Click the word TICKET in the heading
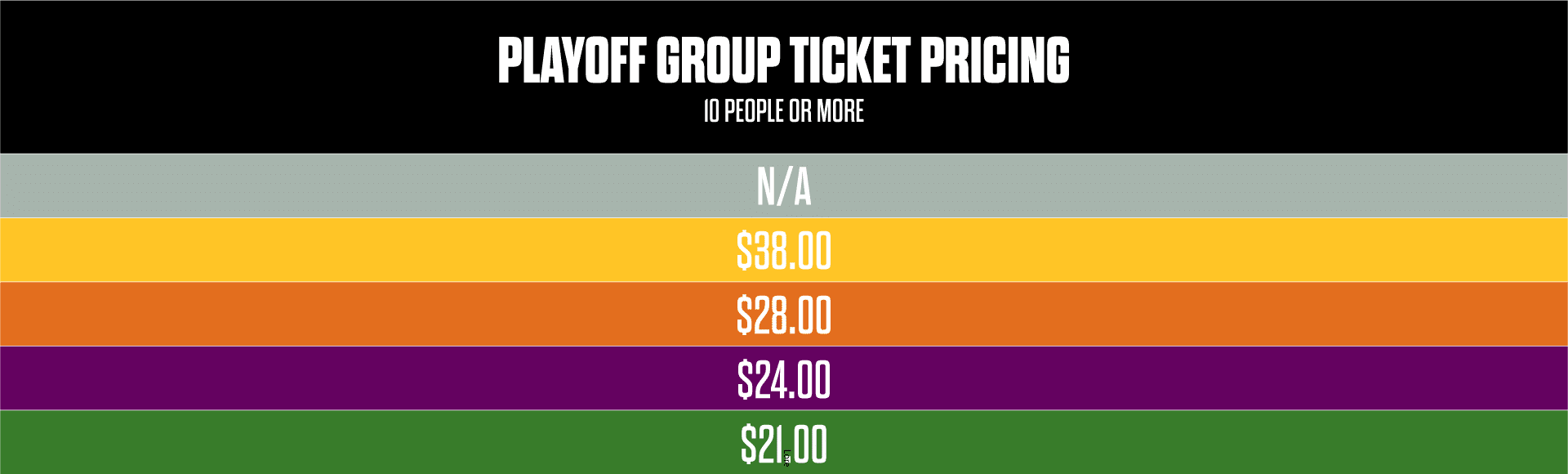 pyautogui.click(x=849, y=61)
